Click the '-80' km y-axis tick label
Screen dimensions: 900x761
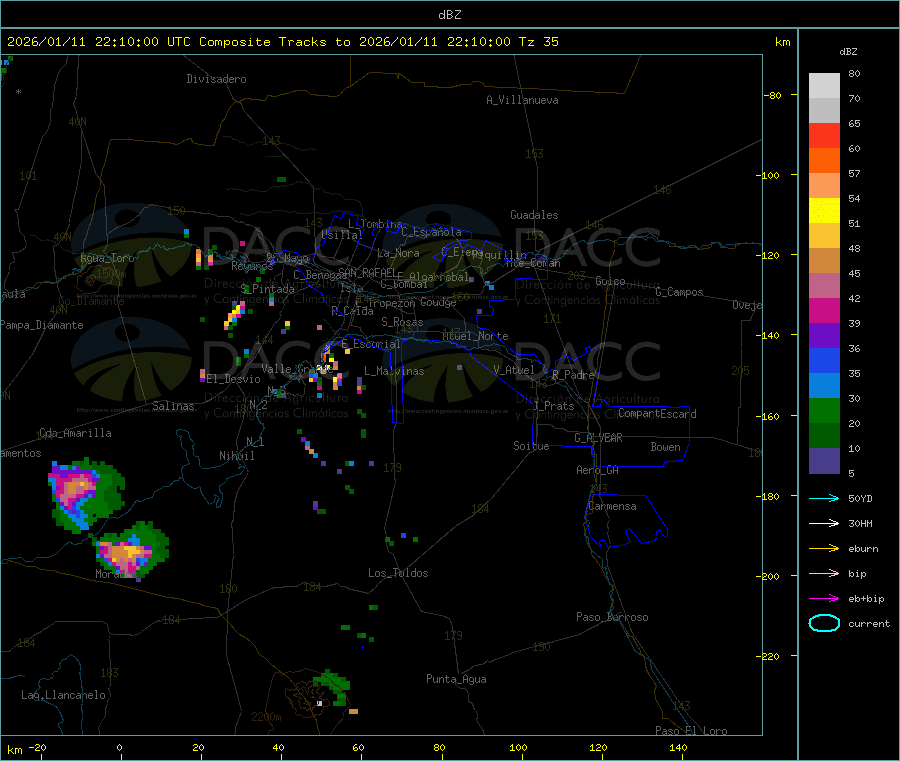click(773, 95)
